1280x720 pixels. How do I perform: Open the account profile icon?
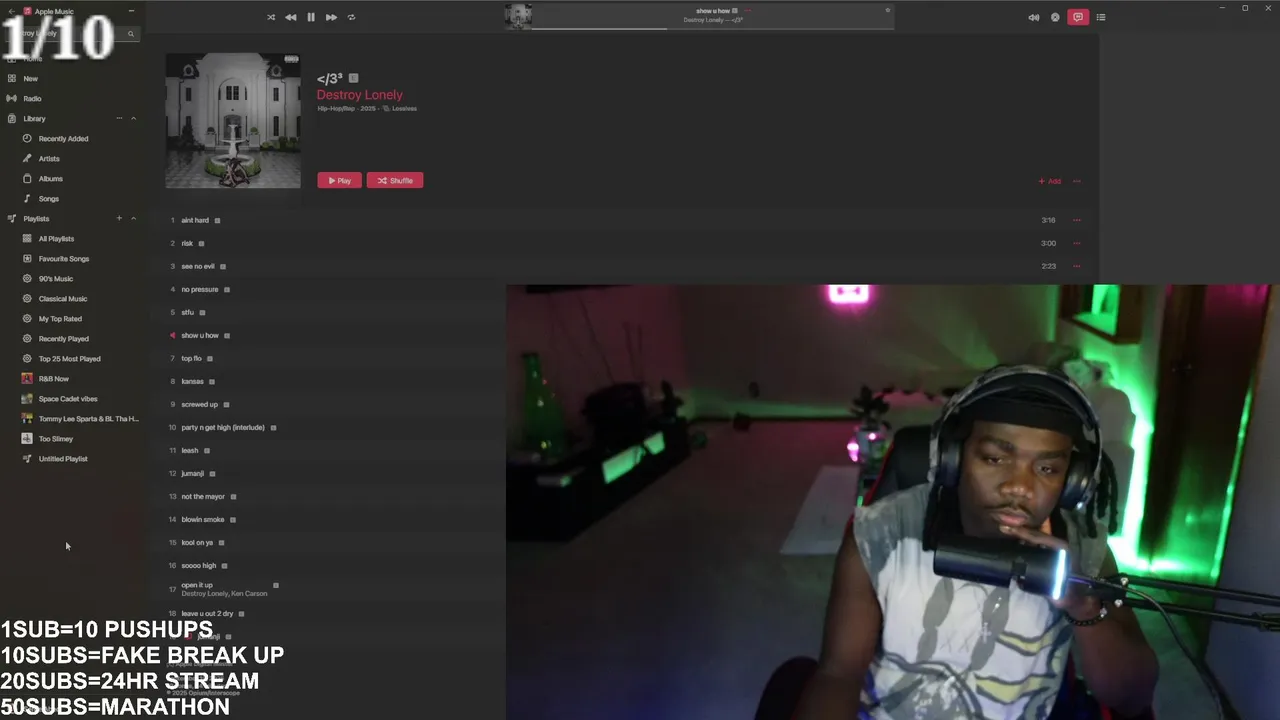tap(1055, 17)
